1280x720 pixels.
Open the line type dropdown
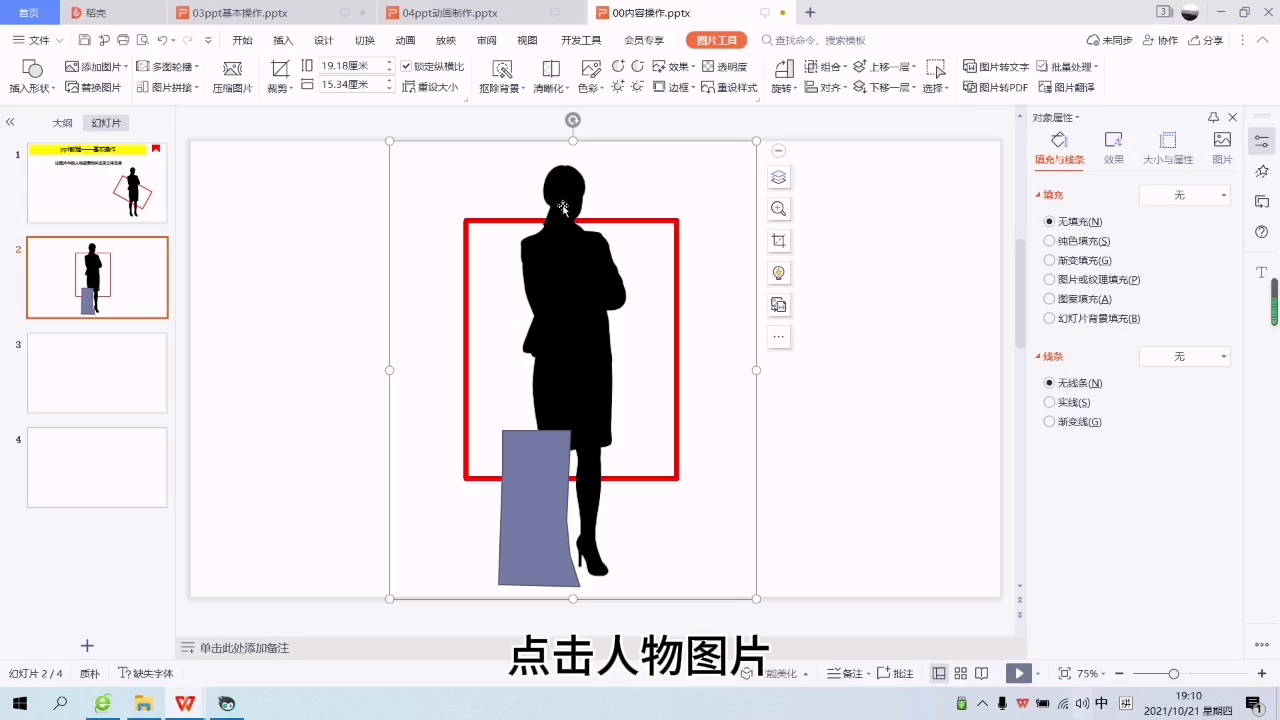[1185, 357]
